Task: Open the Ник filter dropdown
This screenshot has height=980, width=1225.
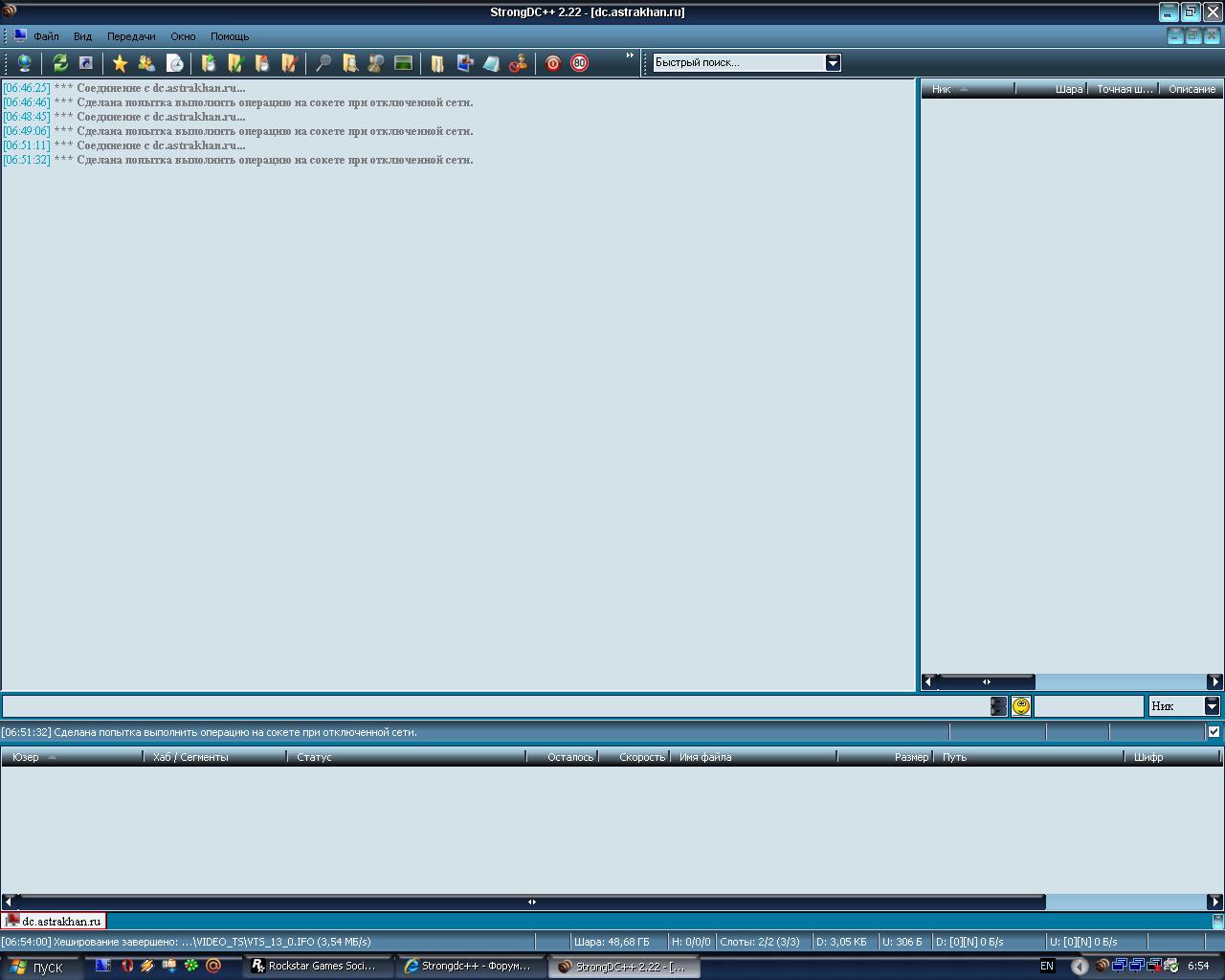Action: click(1212, 705)
